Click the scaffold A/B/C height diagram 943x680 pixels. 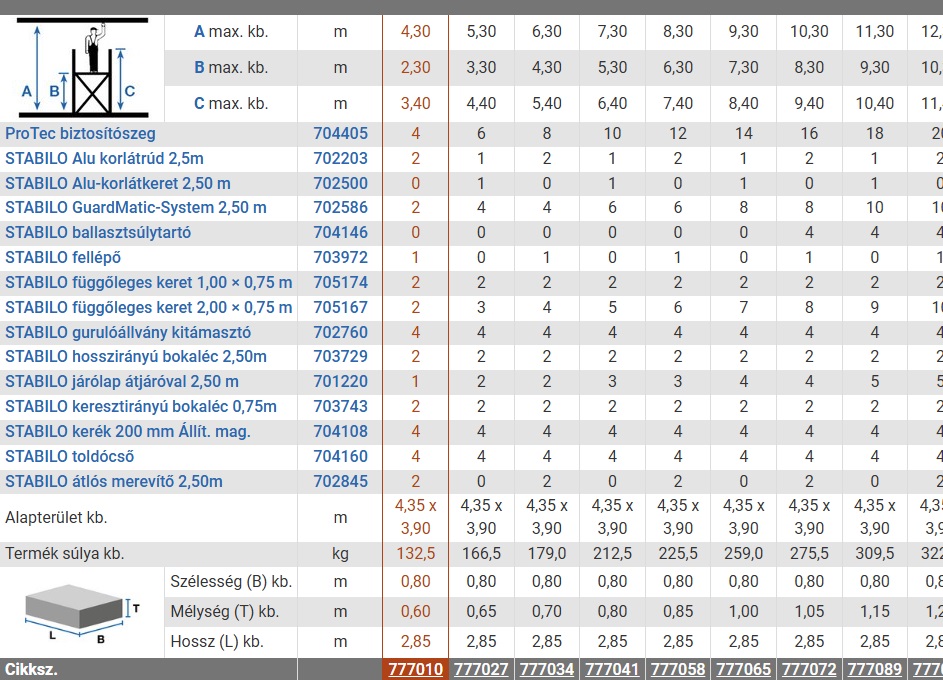click(x=82, y=68)
